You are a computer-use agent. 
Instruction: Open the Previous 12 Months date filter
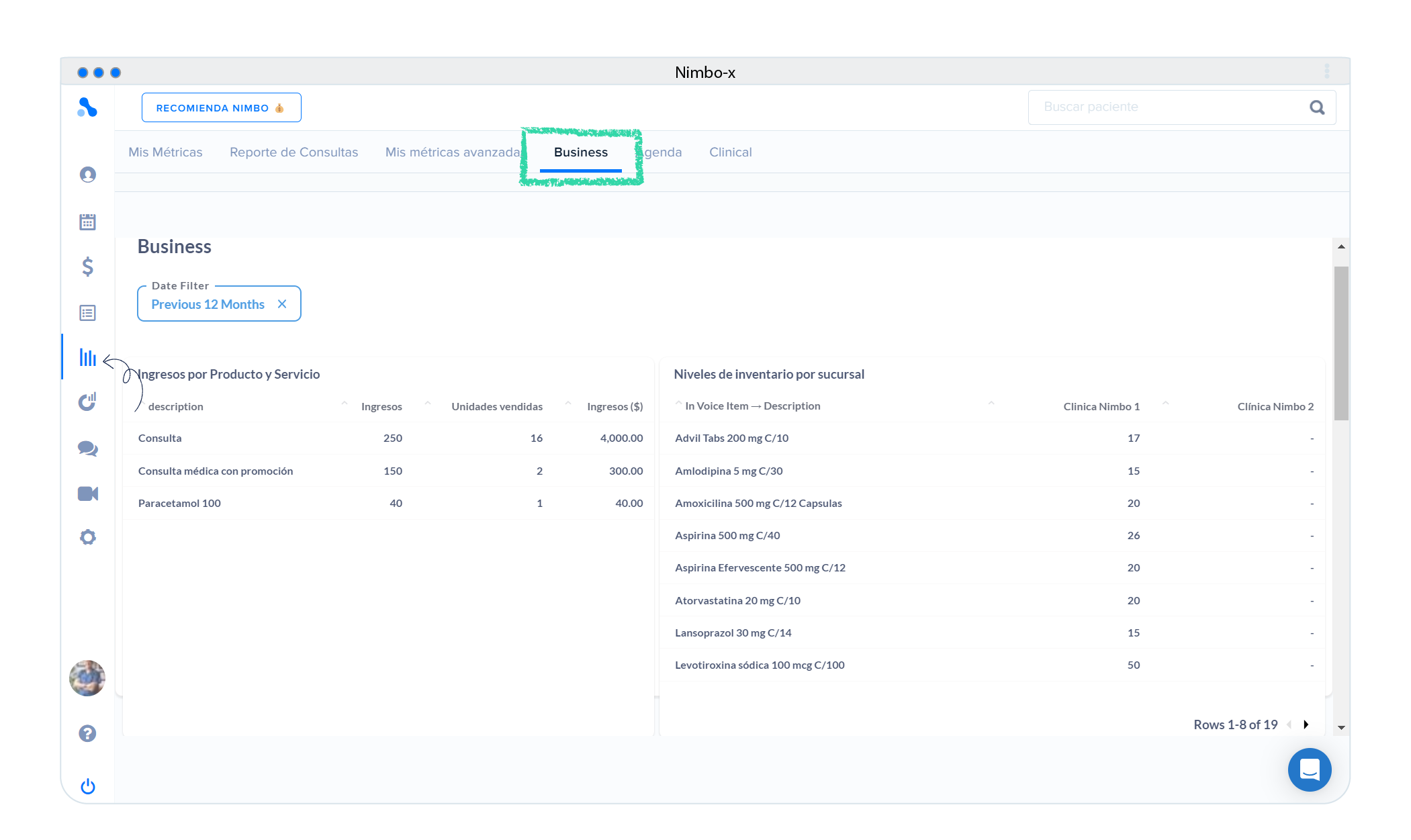(208, 304)
